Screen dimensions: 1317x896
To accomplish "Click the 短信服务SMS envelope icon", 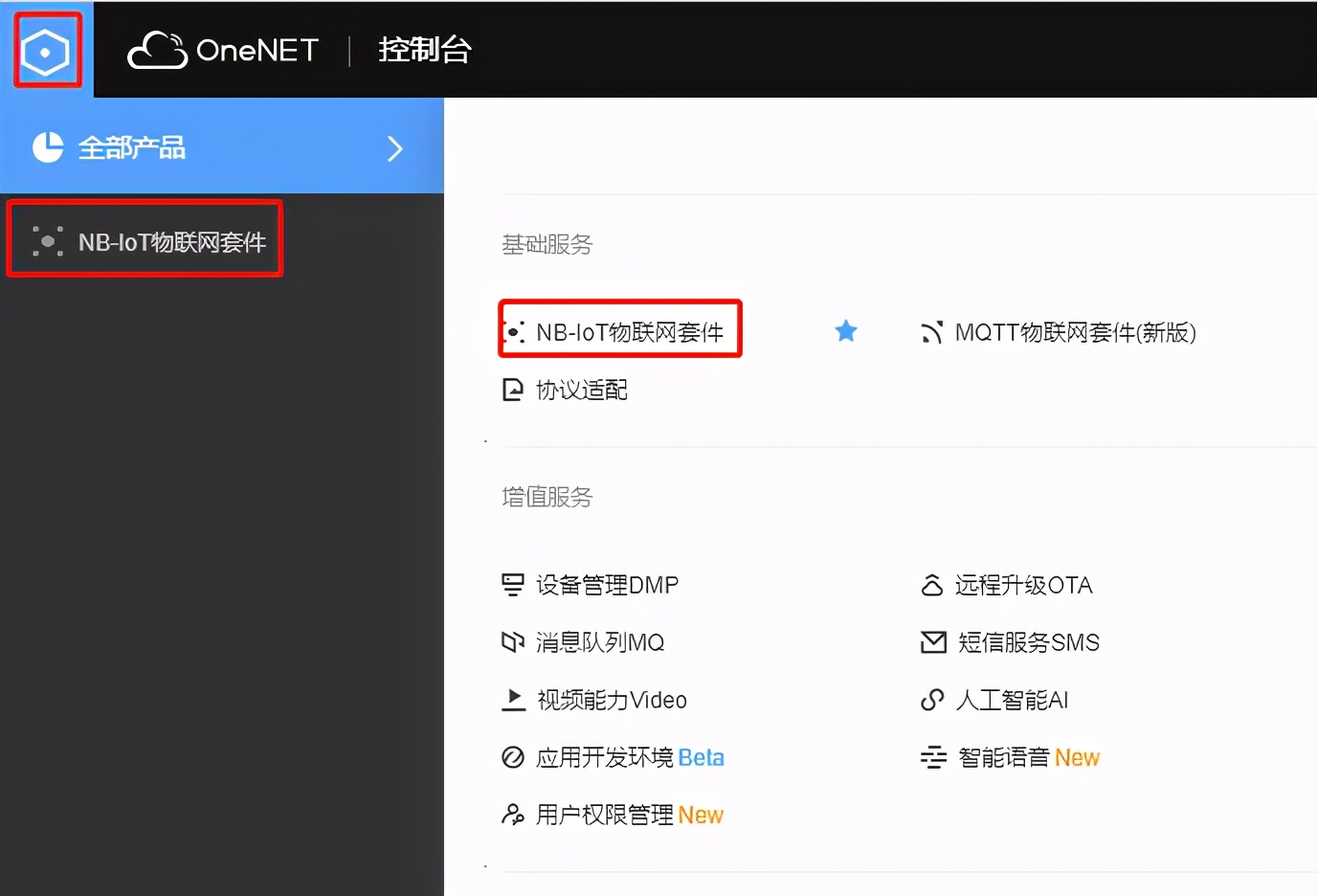I will coord(932,642).
